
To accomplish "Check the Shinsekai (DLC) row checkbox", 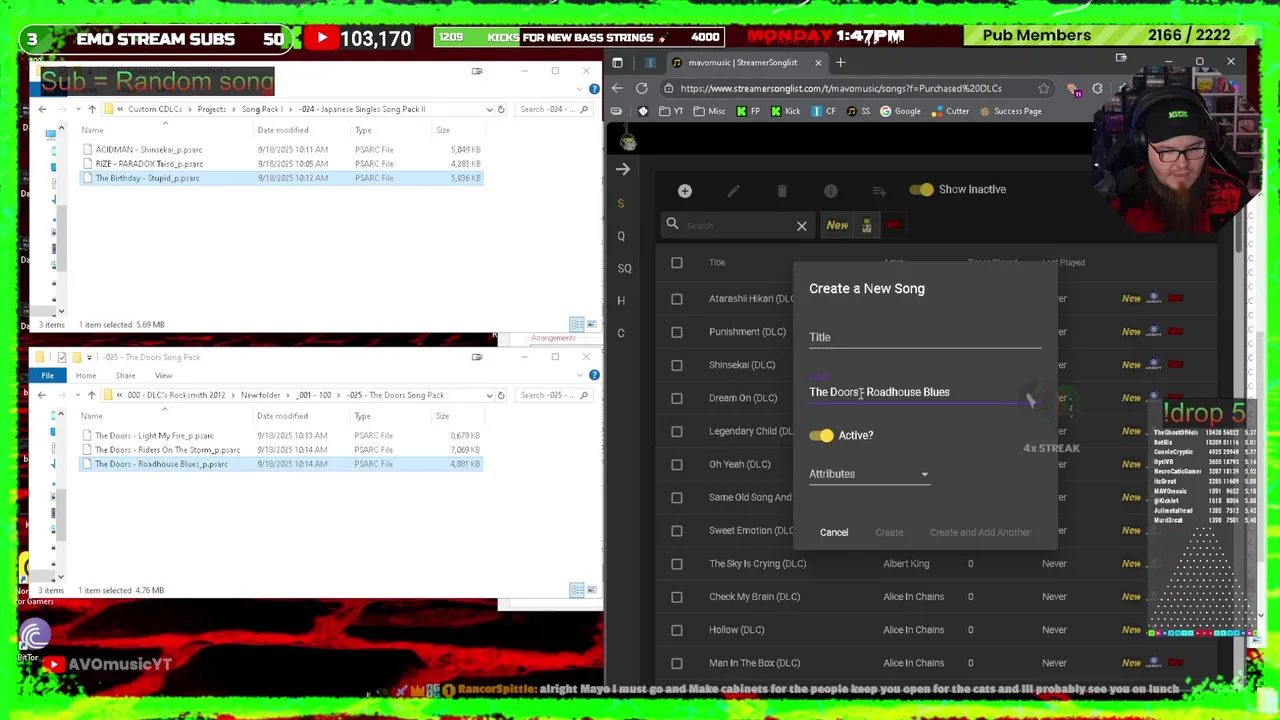I will coord(677,365).
